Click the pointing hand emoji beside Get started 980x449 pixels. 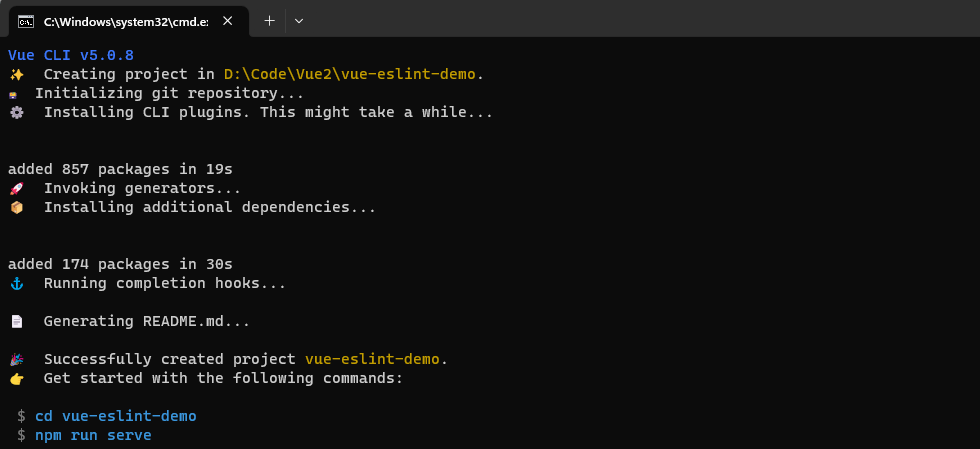[x=16, y=378]
